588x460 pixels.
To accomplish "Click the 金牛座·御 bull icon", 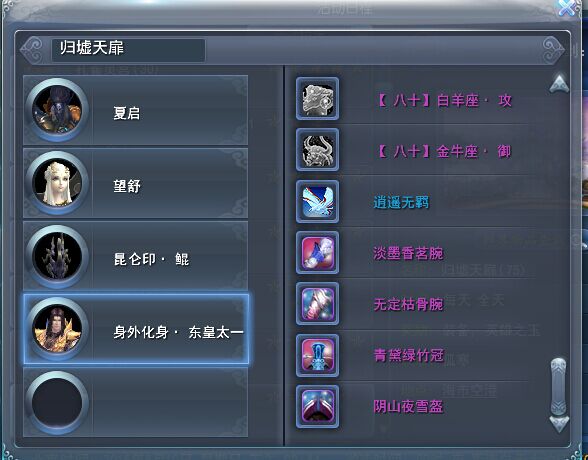I will click(x=317, y=150).
